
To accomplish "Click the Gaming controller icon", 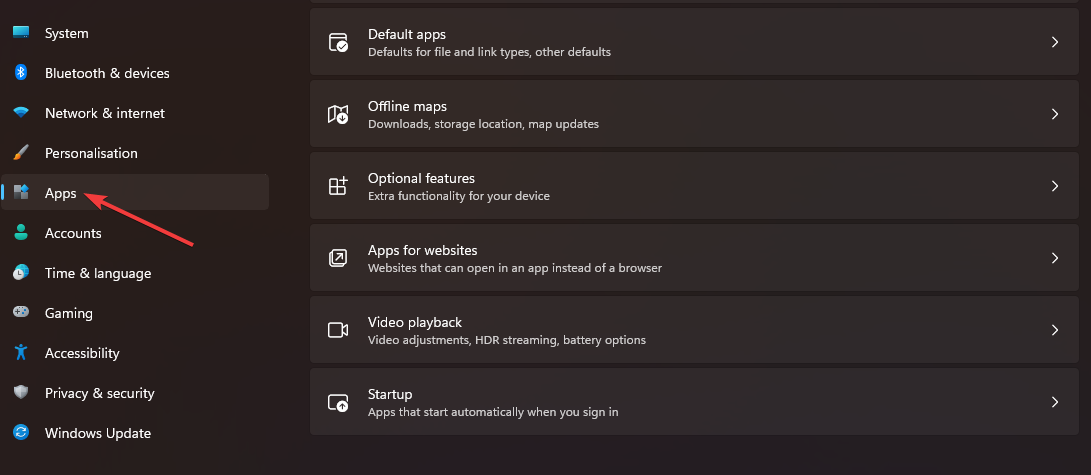I will point(21,313).
